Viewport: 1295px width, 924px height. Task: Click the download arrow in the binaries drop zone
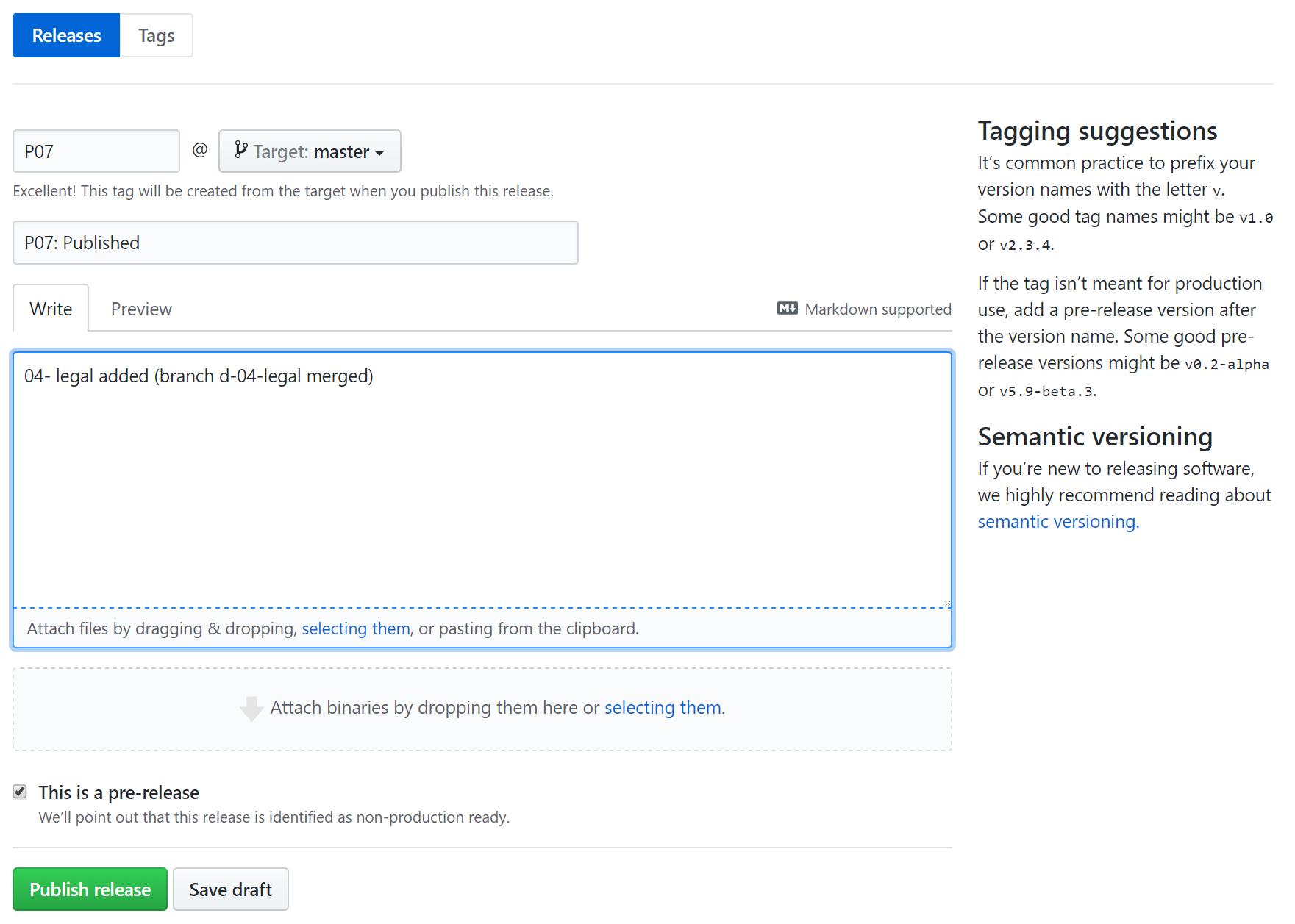[251, 708]
